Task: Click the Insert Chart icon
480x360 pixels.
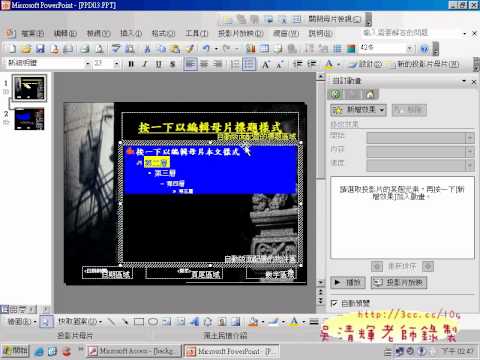Action: 251,49
